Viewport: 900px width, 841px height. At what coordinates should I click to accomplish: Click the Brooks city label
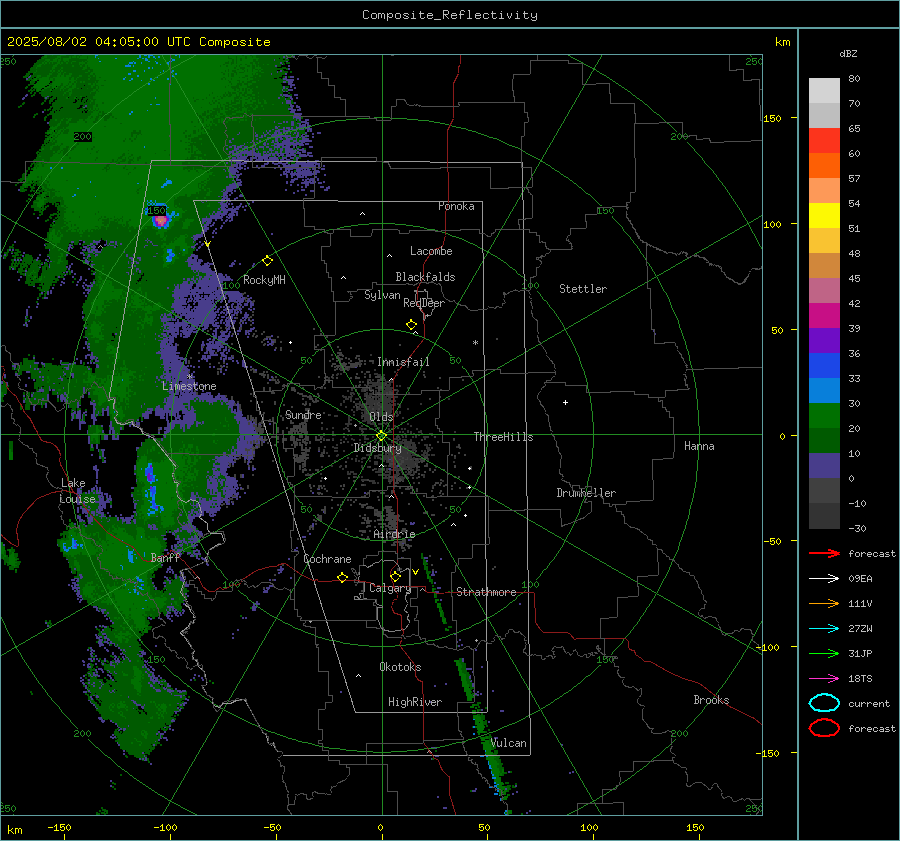pyautogui.click(x=711, y=700)
